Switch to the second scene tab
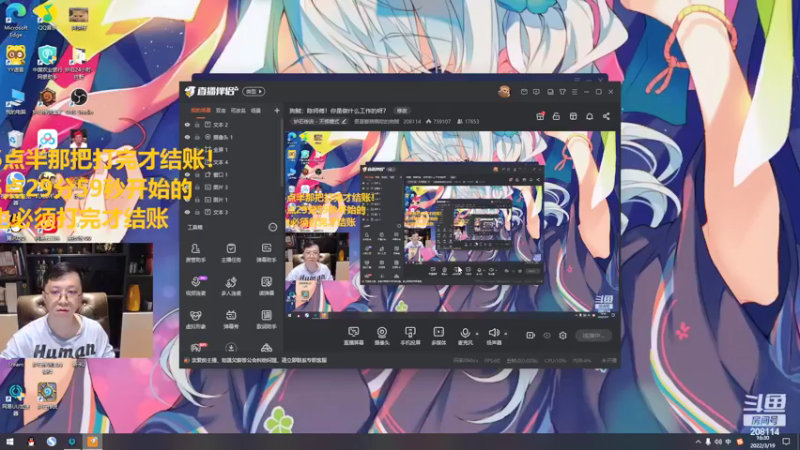This screenshot has height=450, width=800. pyautogui.click(x=221, y=110)
